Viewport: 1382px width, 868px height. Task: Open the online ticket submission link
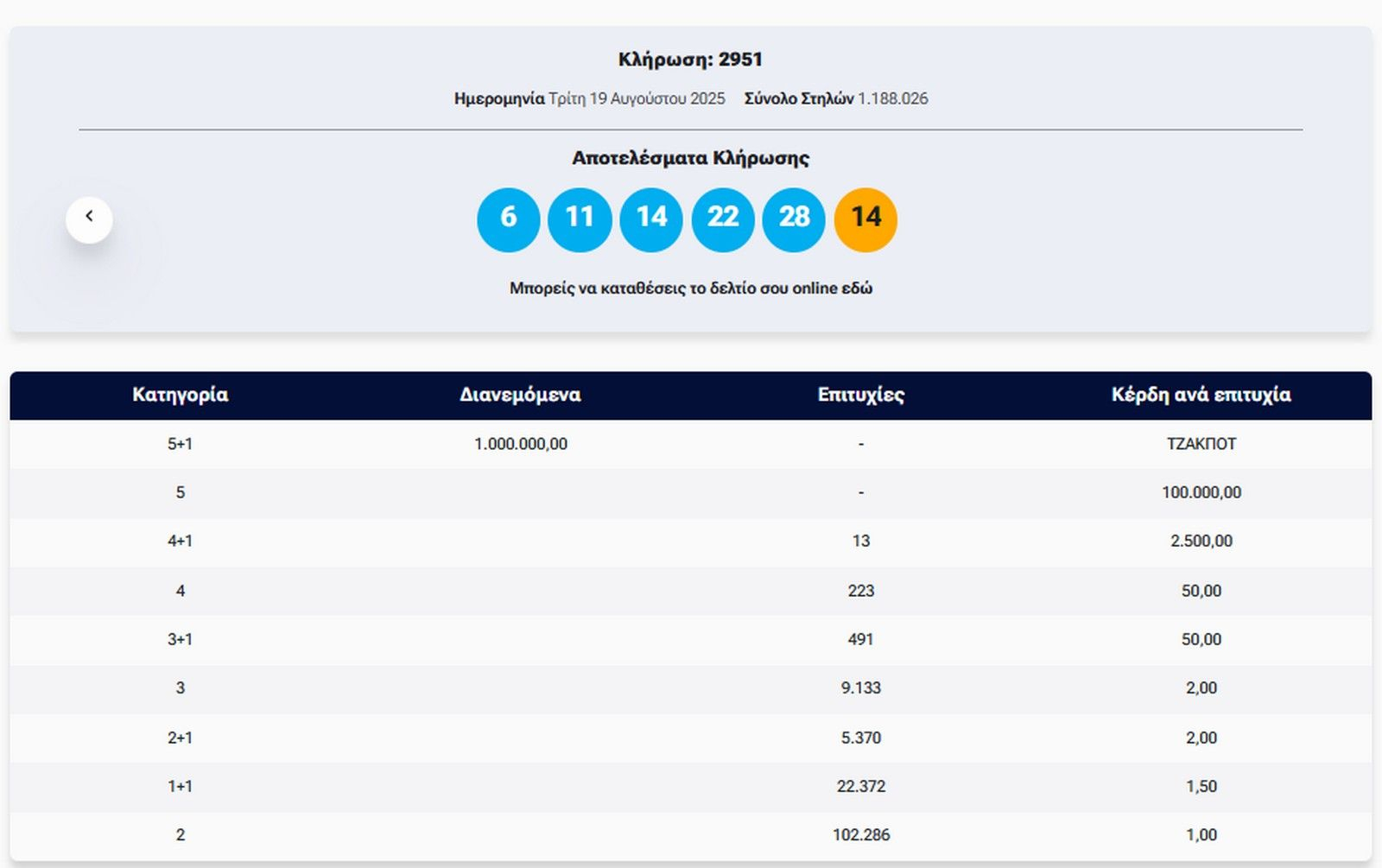point(690,288)
